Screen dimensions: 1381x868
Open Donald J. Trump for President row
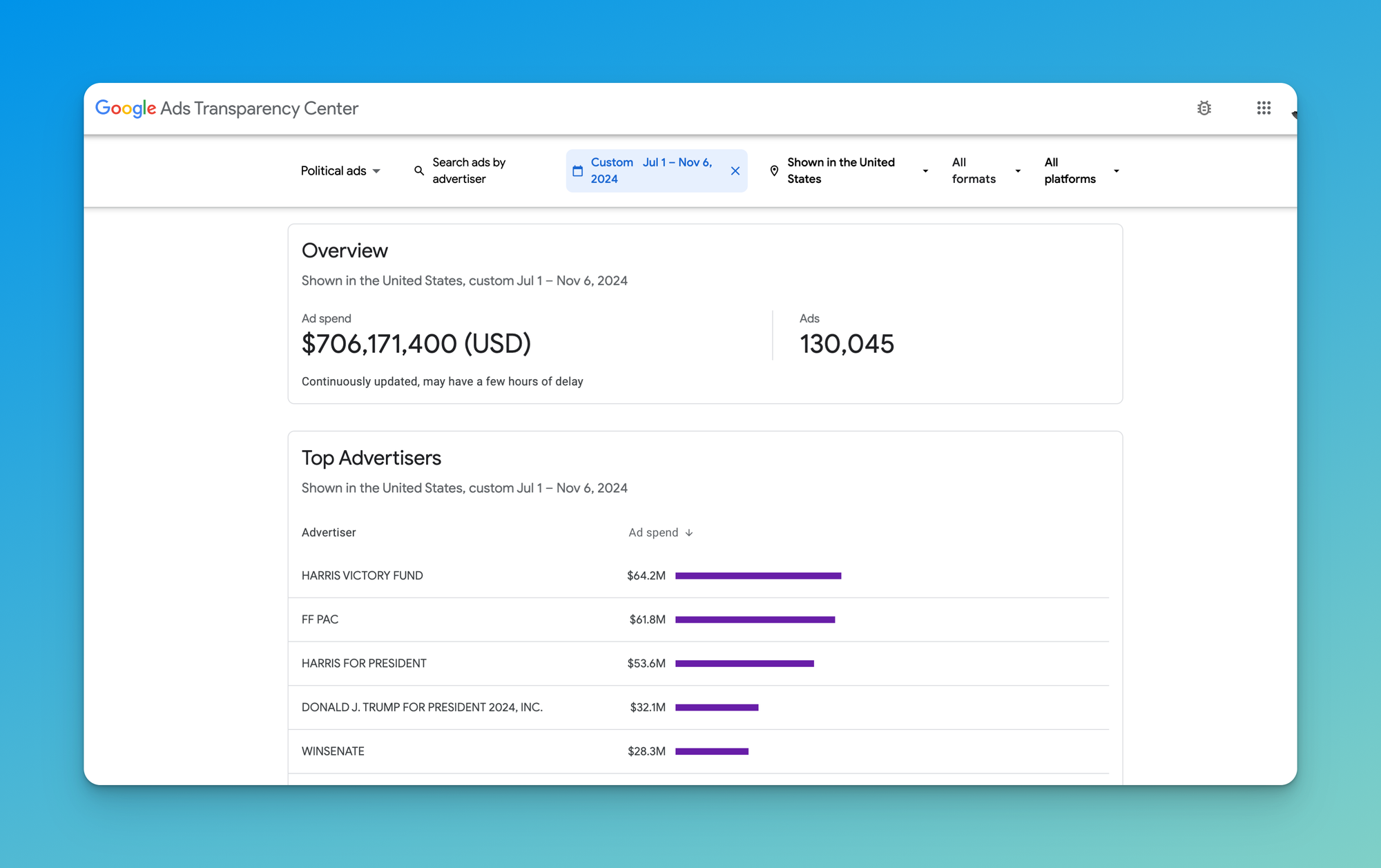(x=422, y=707)
